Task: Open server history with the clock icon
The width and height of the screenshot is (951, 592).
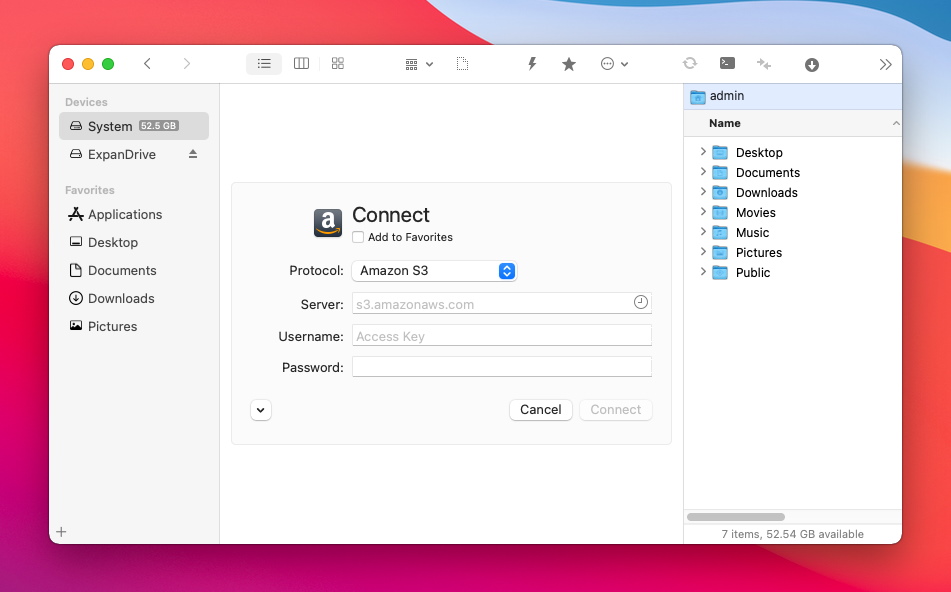Action: [640, 302]
